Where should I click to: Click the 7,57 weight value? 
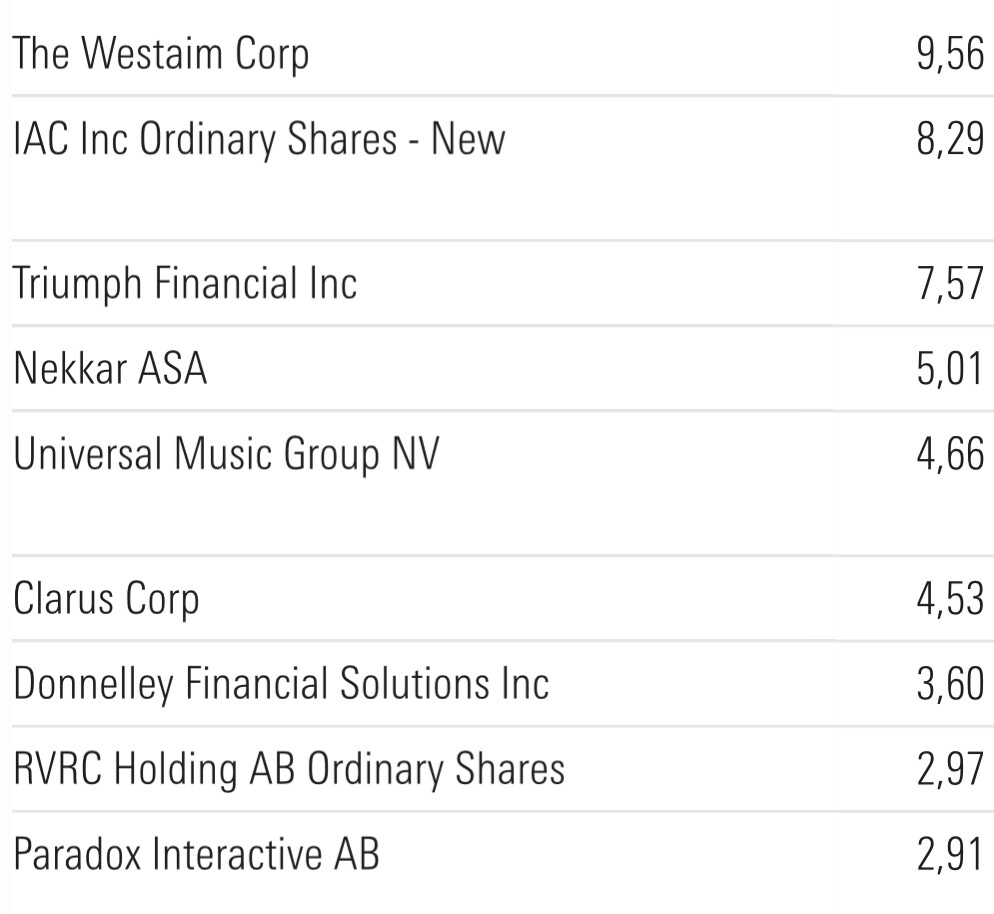tap(950, 284)
